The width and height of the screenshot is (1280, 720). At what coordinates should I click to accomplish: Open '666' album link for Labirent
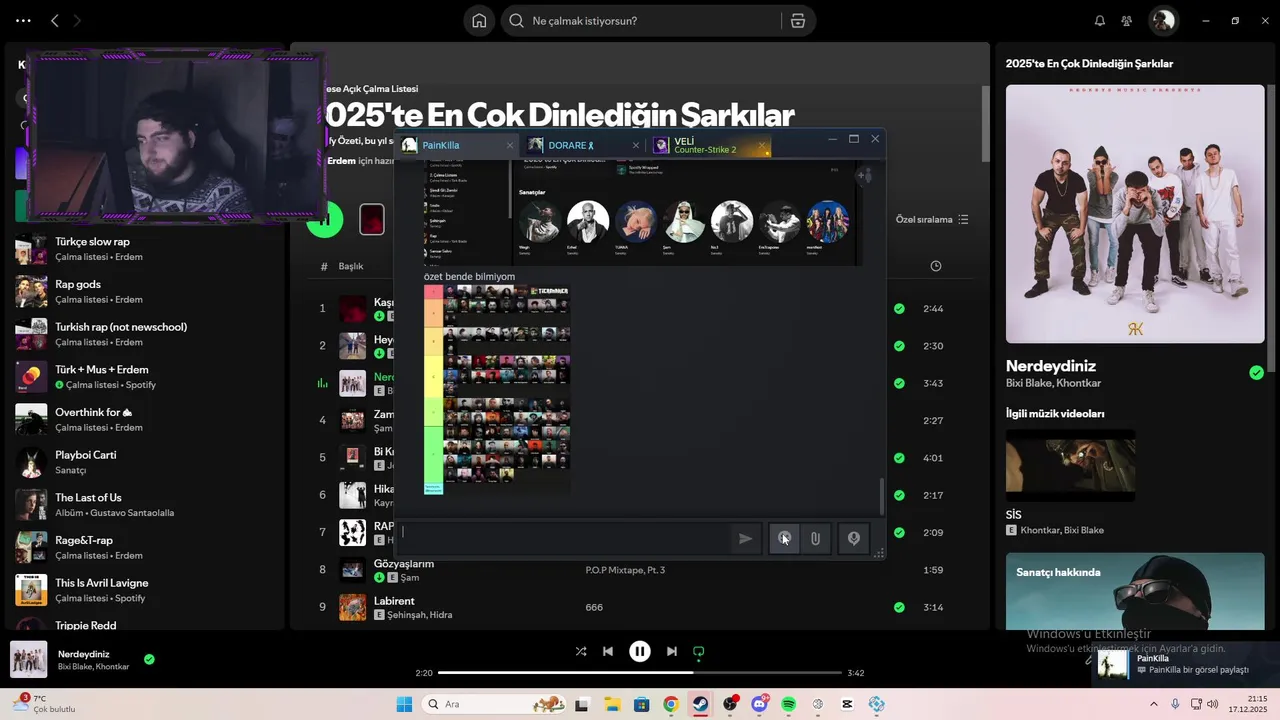pyautogui.click(x=594, y=607)
